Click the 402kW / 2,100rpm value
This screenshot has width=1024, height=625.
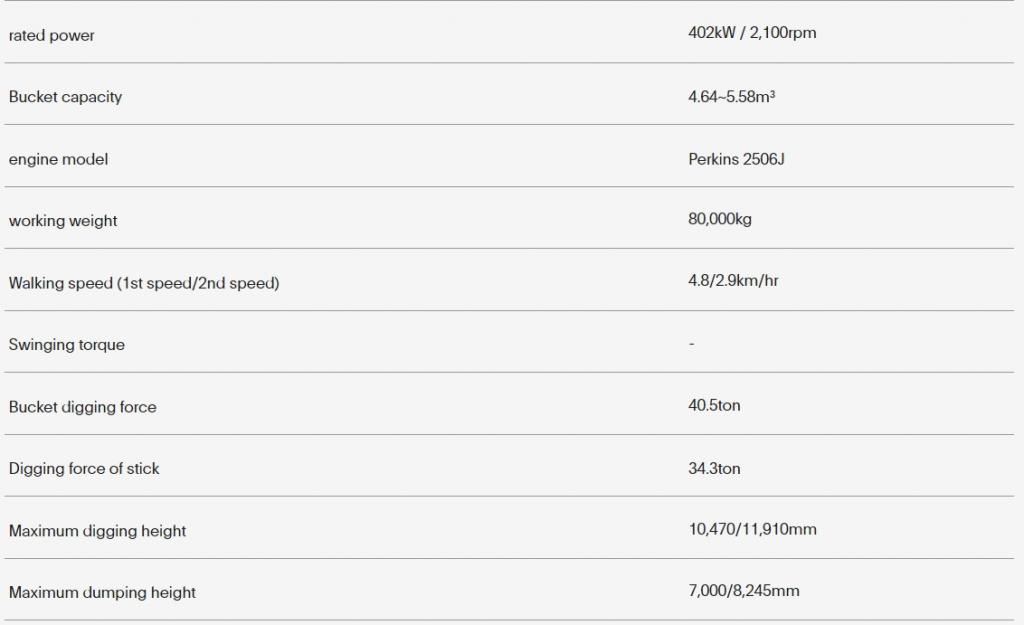(752, 33)
